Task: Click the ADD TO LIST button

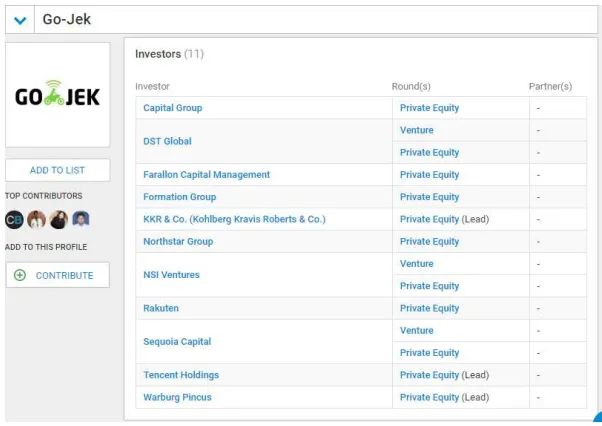Action: 58,170
